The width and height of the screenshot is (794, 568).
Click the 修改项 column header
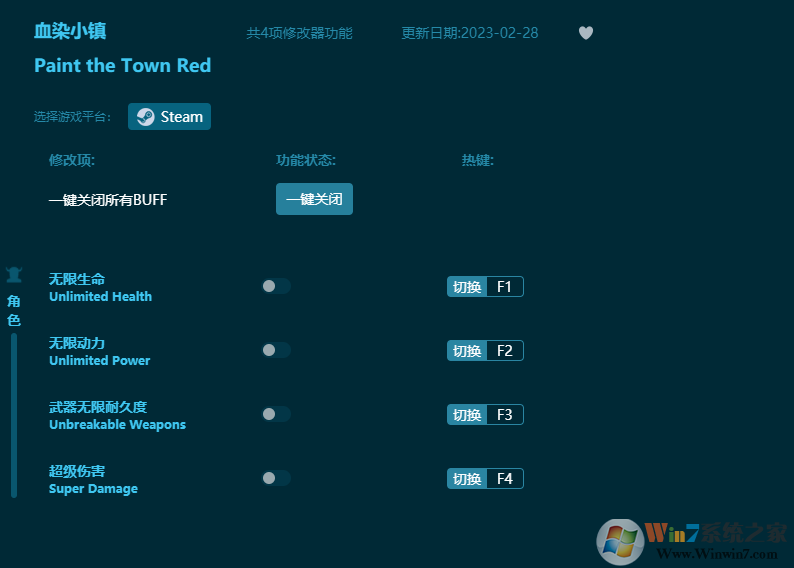[x=72, y=160]
